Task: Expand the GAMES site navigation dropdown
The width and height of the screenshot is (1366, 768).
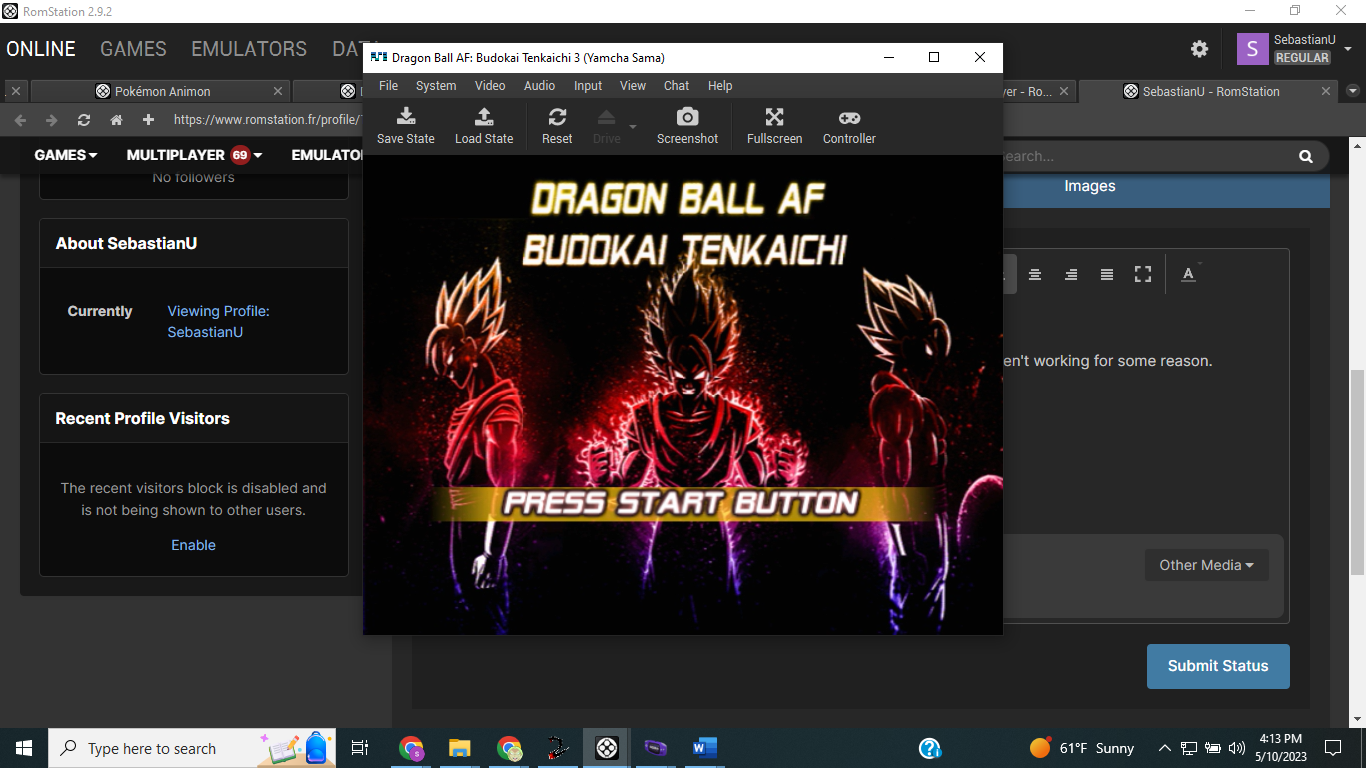Action: [x=66, y=155]
